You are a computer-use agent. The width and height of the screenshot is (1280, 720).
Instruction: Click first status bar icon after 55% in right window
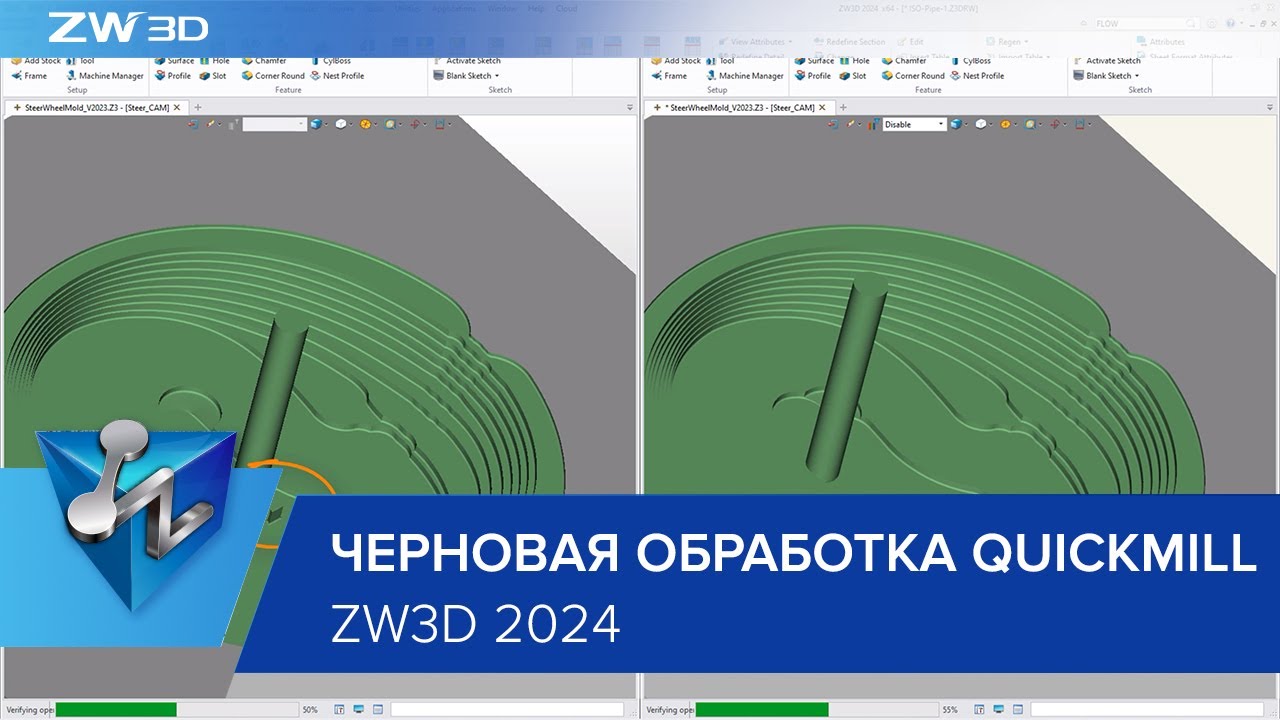click(x=979, y=709)
